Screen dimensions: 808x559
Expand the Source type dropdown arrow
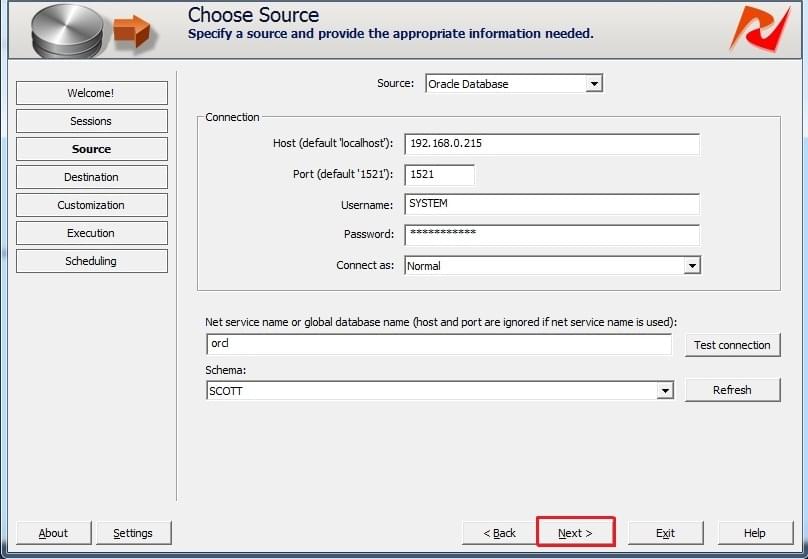(x=594, y=83)
